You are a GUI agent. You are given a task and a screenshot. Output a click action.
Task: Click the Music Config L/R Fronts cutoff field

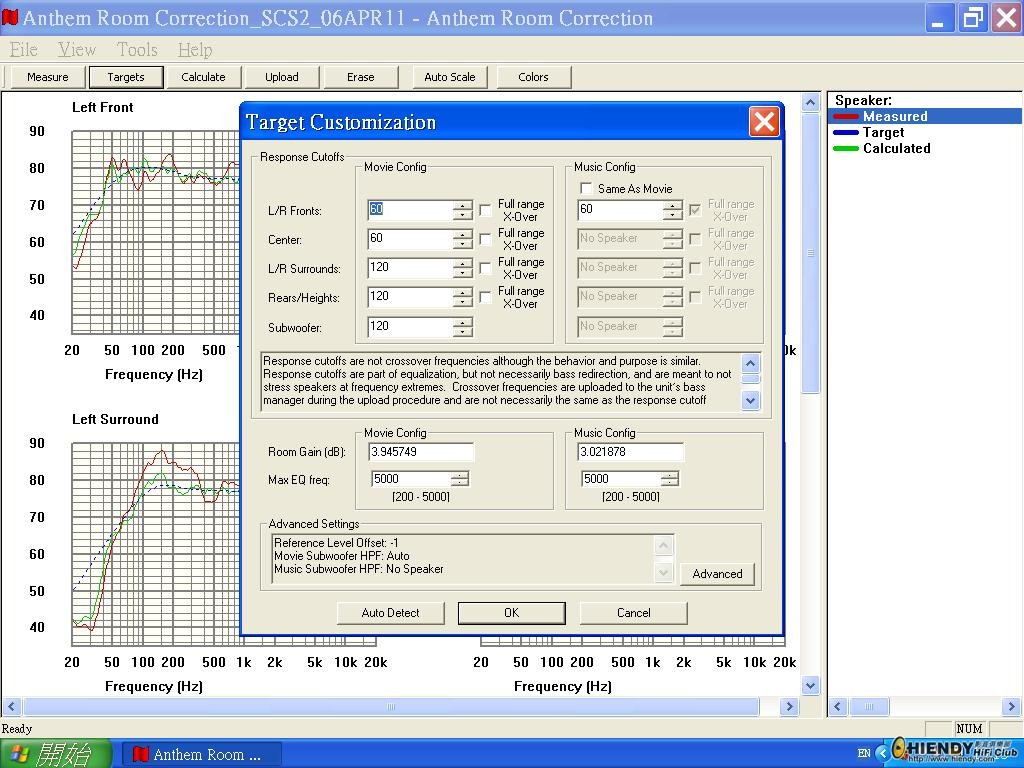pyautogui.click(x=620, y=210)
